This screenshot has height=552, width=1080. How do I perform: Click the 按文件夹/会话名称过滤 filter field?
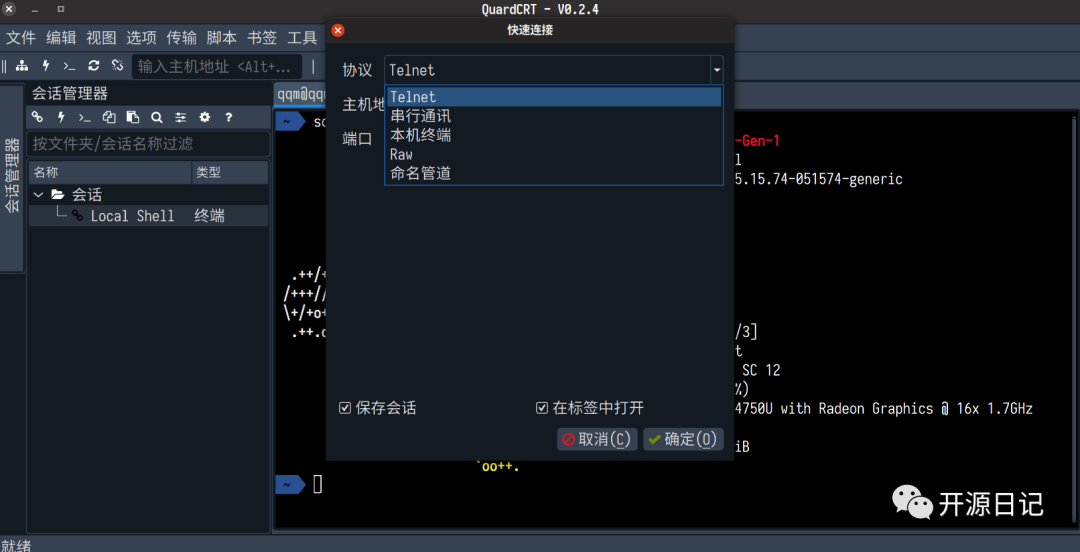tap(147, 144)
